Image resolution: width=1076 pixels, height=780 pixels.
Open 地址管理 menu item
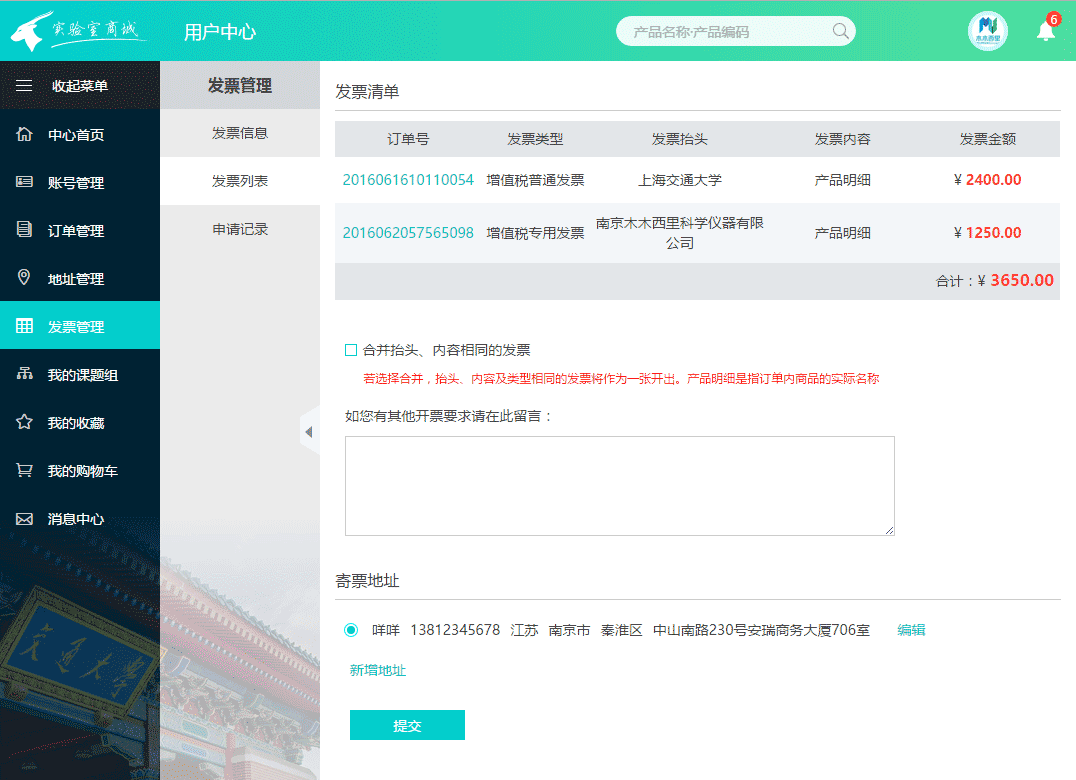point(80,279)
